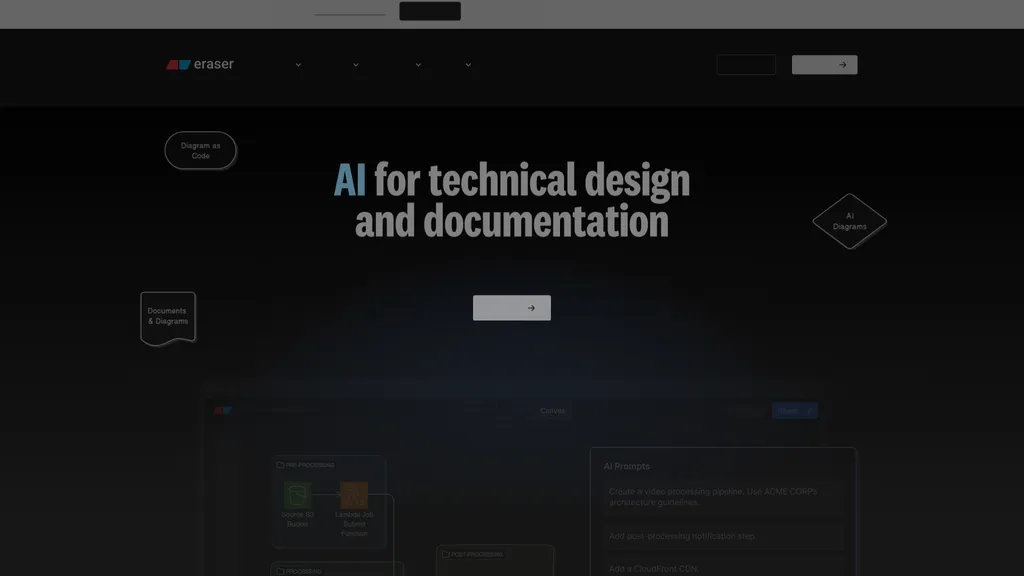Image resolution: width=1024 pixels, height=576 pixels.
Task: Select the Lambda Job Submit Function icon
Action: [354, 495]
